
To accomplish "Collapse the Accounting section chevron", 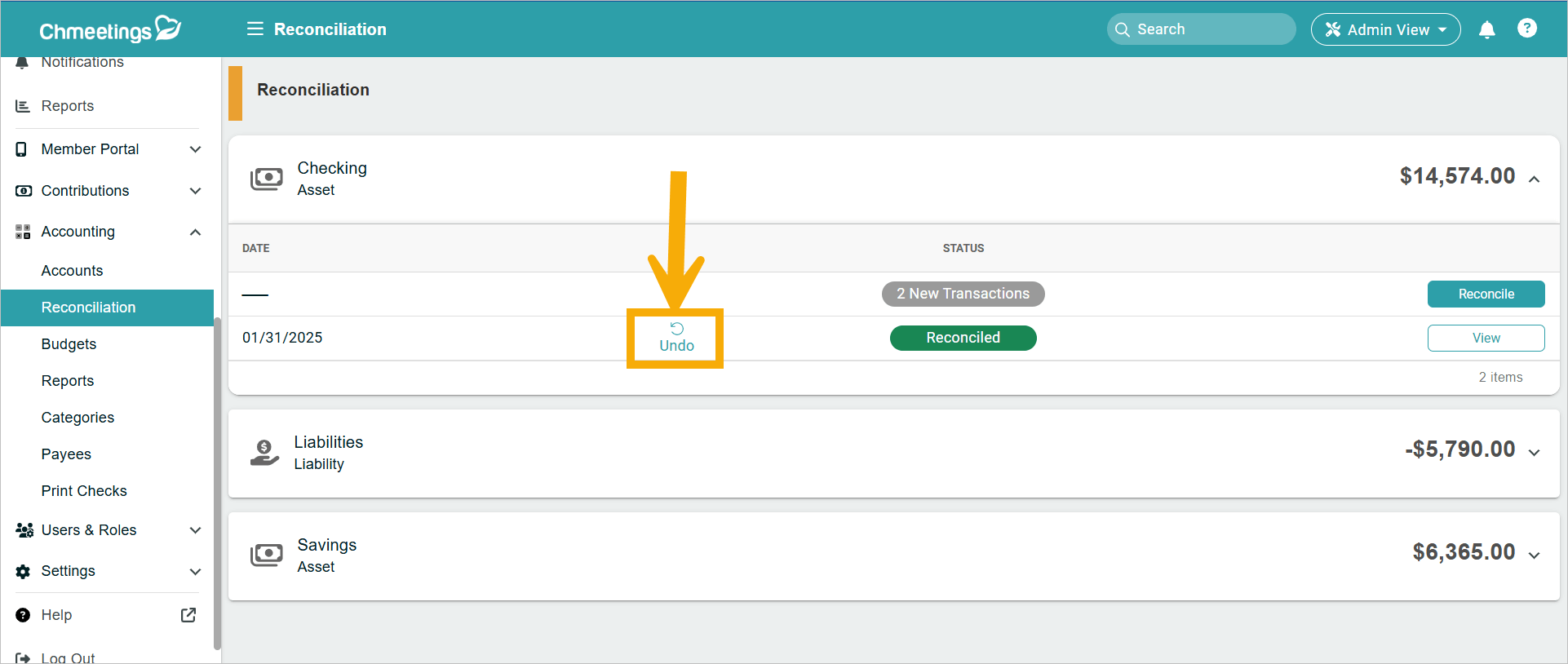I will coord(195,232).
